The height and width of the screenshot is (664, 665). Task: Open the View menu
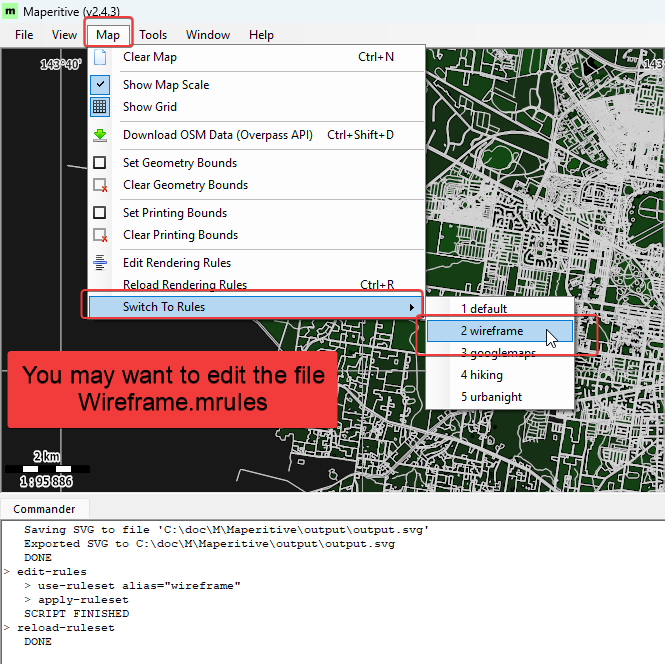tap(64, 35)
